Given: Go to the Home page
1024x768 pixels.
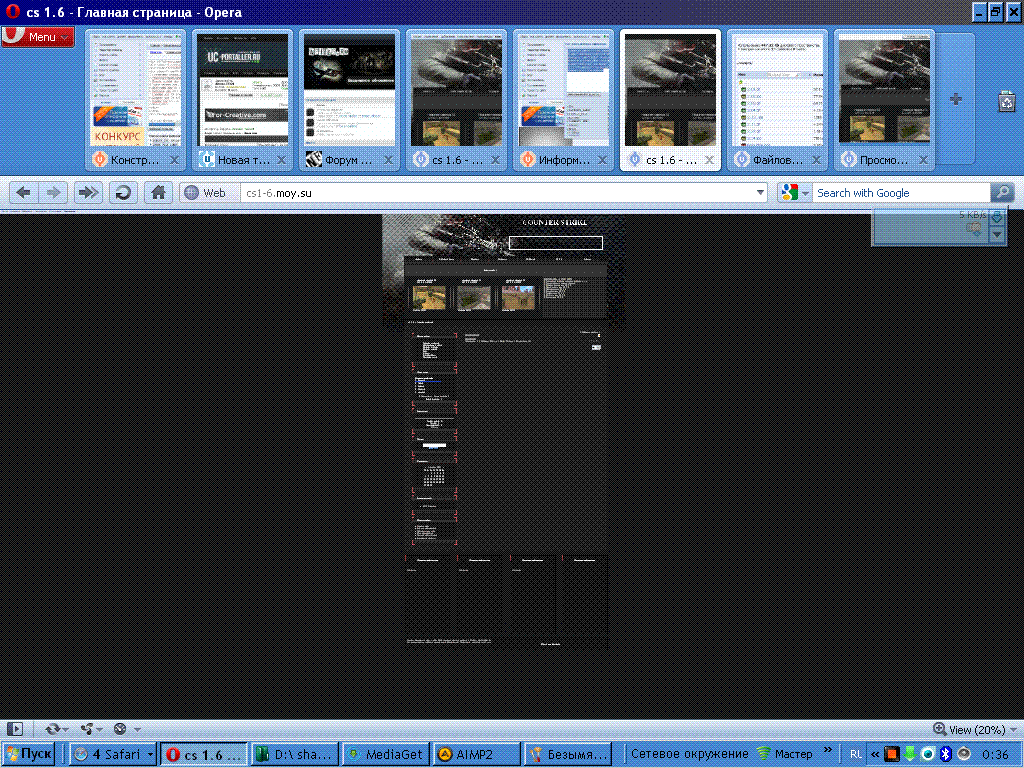Looking at the screenshot, I should pyautogui.click(x=157, y=193).
